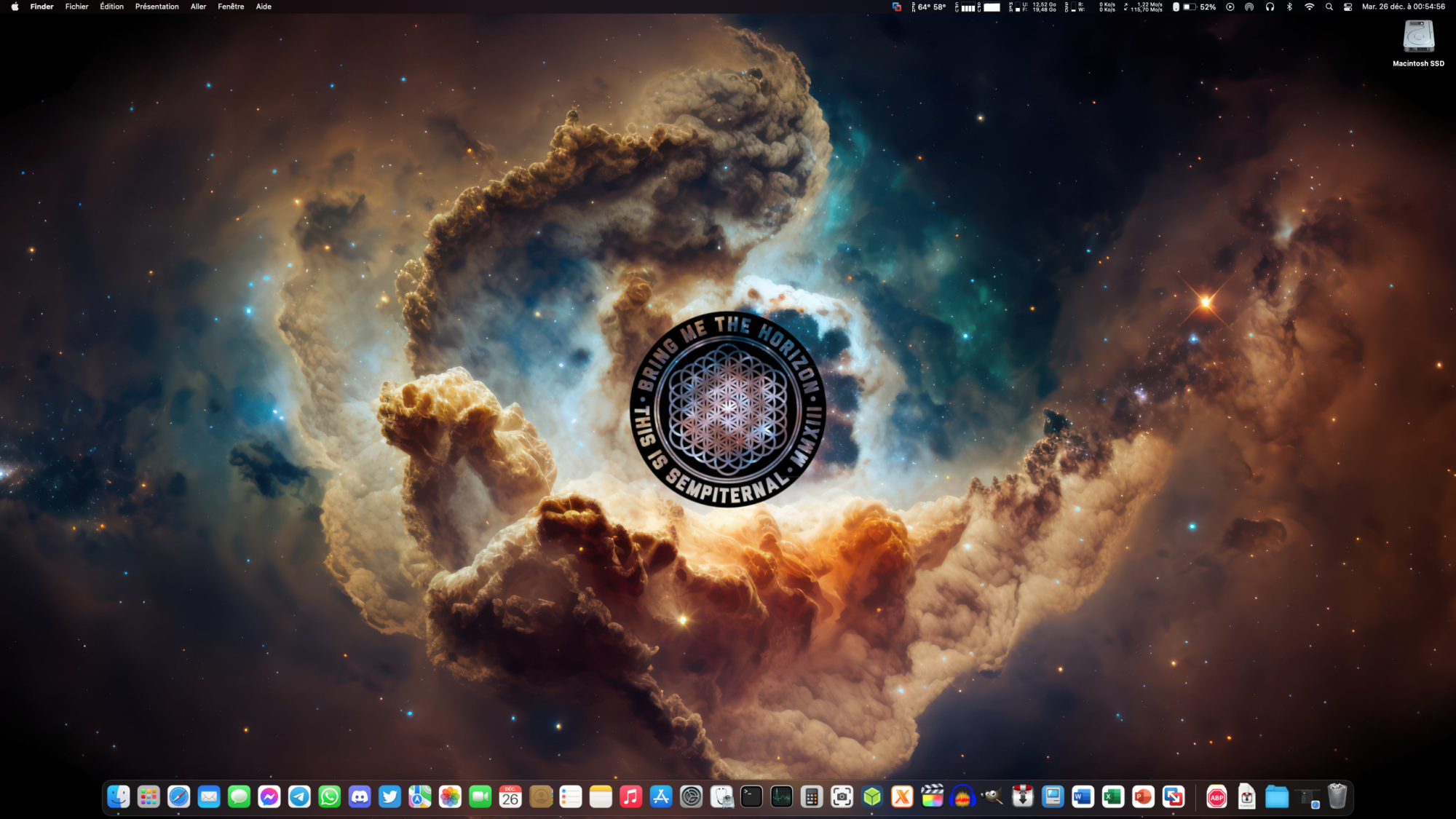The image size is (1456, 819).
Task: Expand the date and time menu
Action: (1403, 7)
